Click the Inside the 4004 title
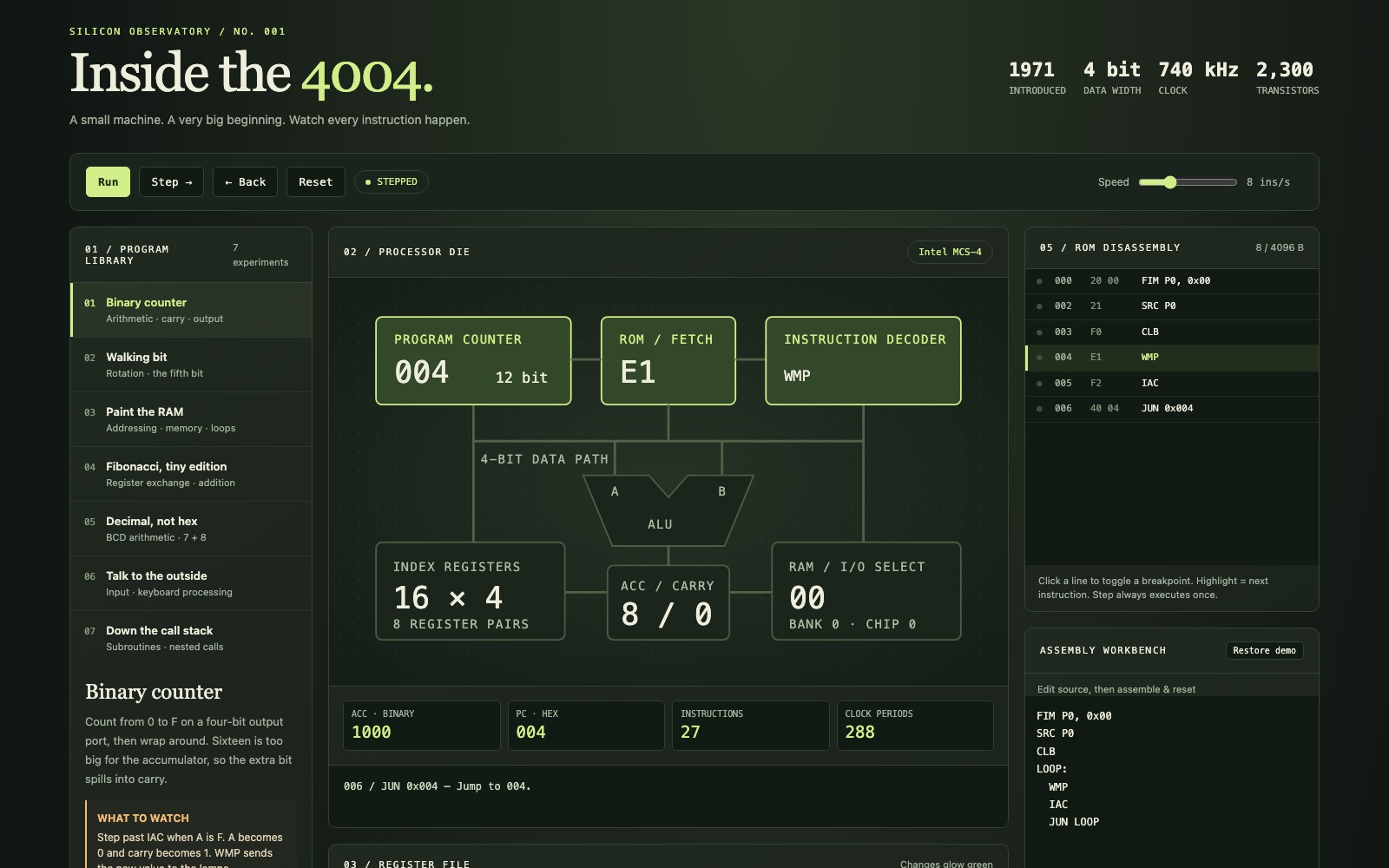Image resolution: width=1389 pixels, height=868 pixels. (x=252, y=74)
